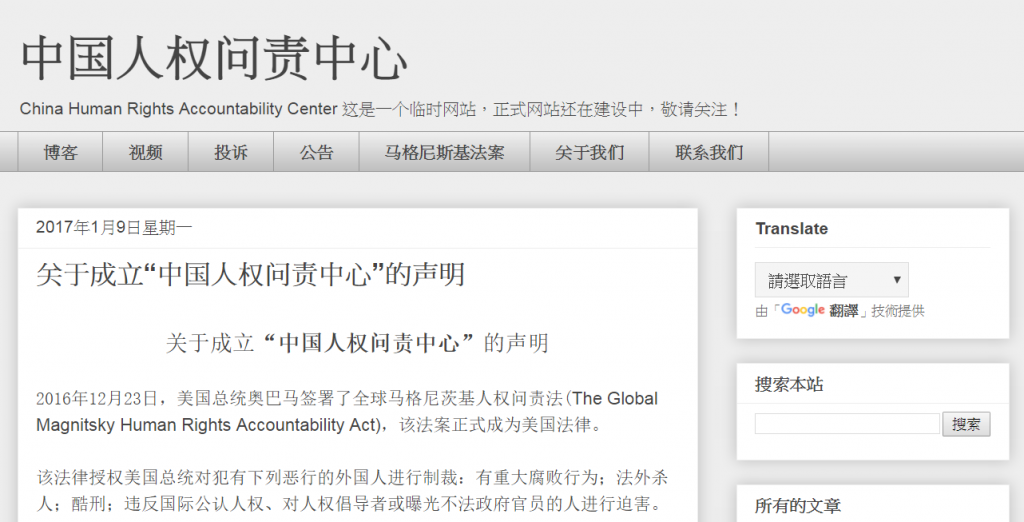Viewport: 1024px width, 522px height.
Task: Click the site title 中国人权问责中心
Action: [x=214, y=59]
